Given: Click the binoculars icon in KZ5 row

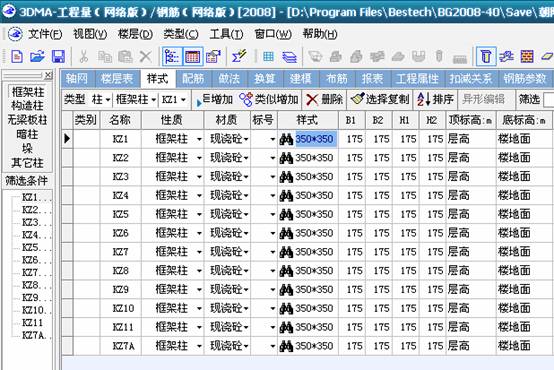Looking at the screenshot, I should (286, 214).
